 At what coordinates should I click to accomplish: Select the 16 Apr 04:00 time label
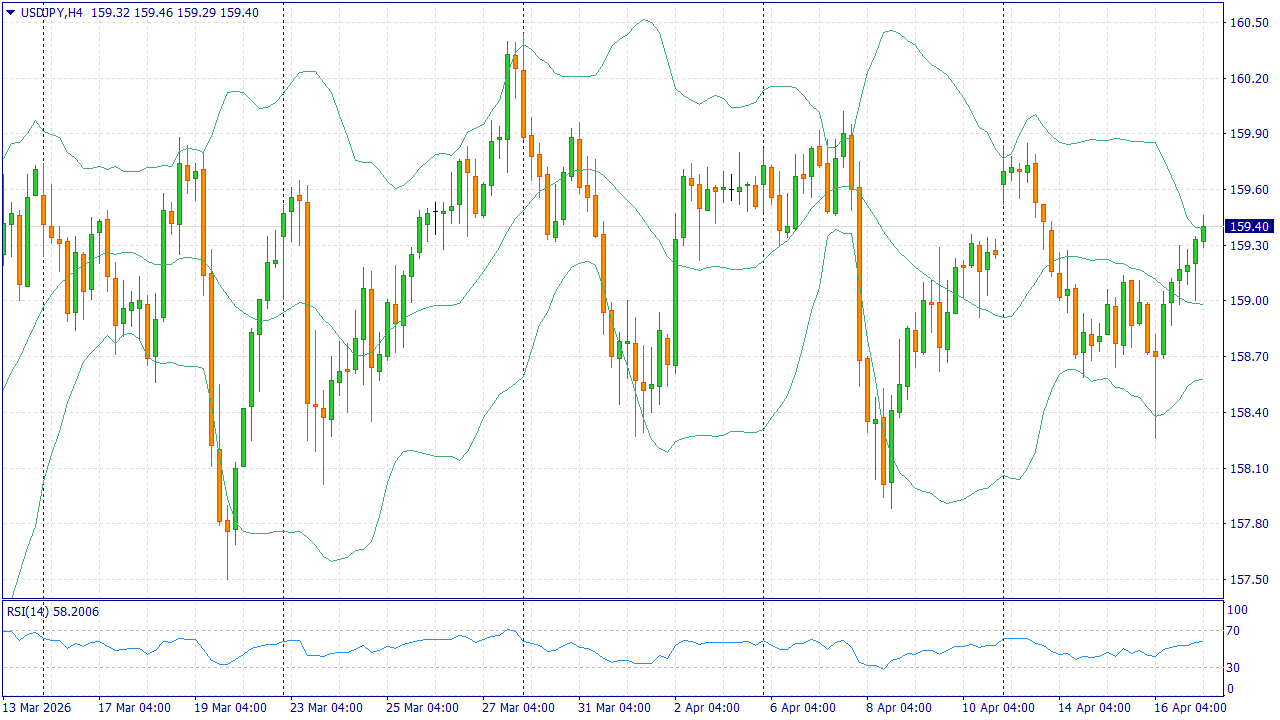pos(1189,707)
